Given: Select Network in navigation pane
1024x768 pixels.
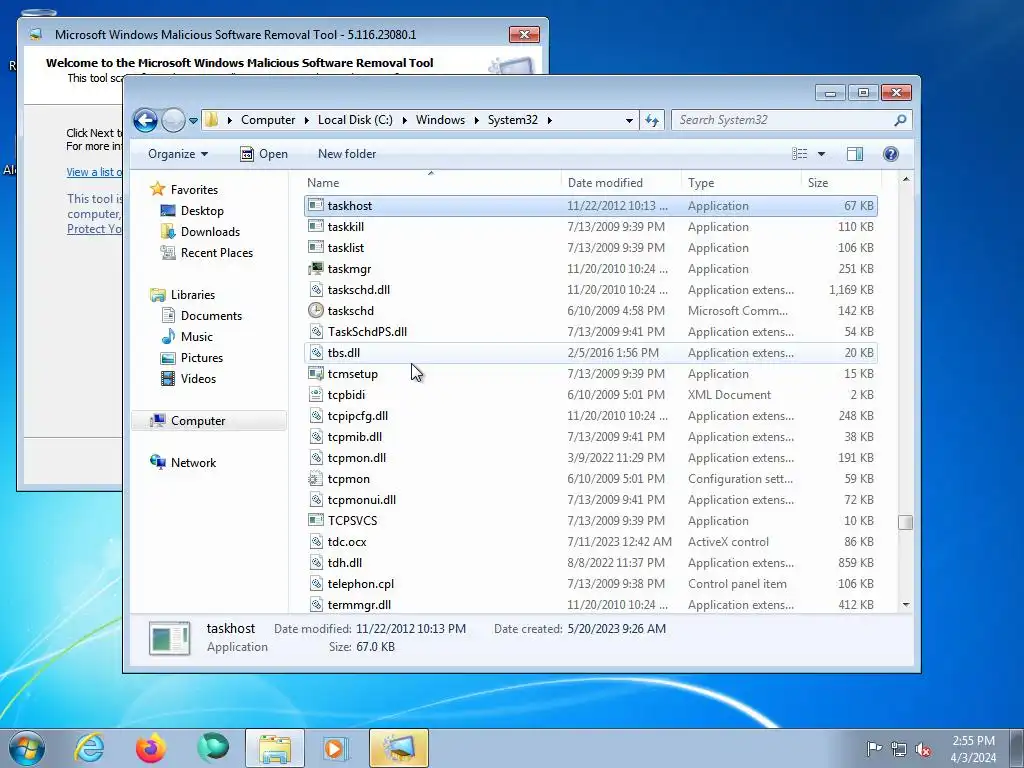Looking at the screenshot, I should [x=193, y=463].
